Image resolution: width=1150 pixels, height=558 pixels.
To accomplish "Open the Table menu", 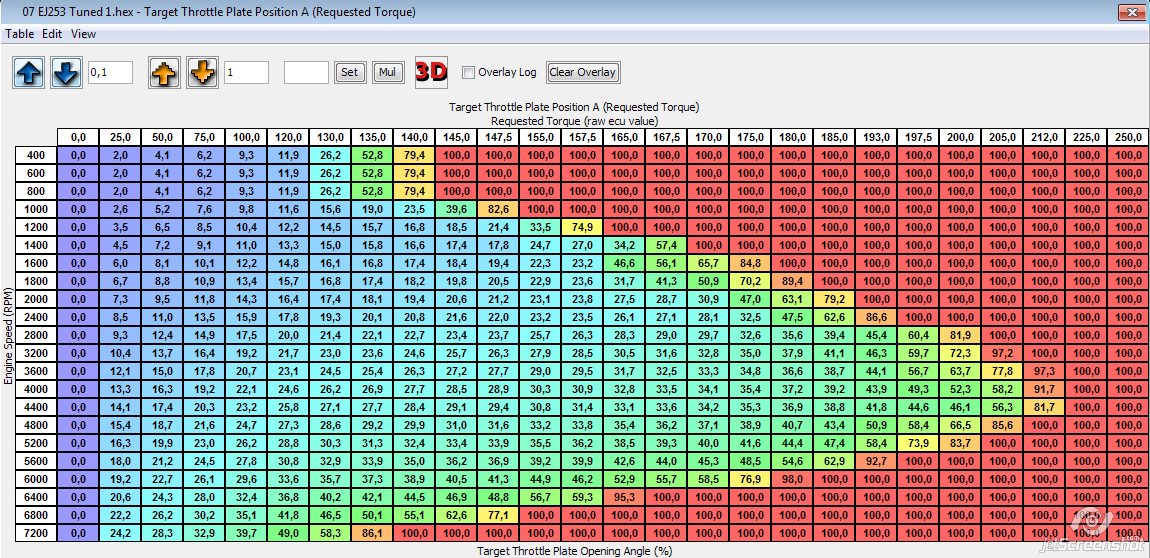I will 20,33.
